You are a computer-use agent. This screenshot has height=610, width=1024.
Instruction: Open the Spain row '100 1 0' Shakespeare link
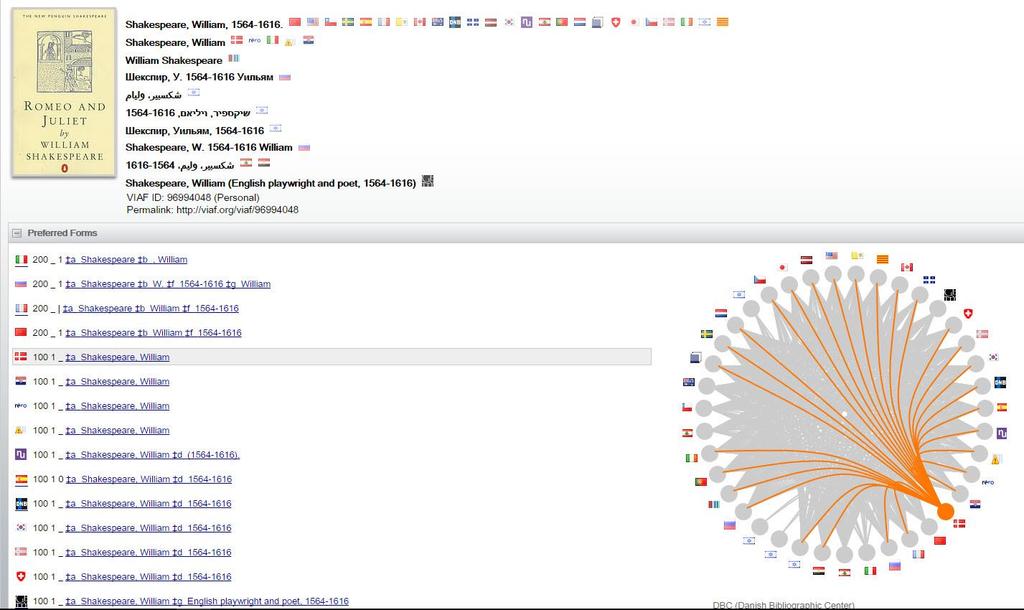(149, 479)
